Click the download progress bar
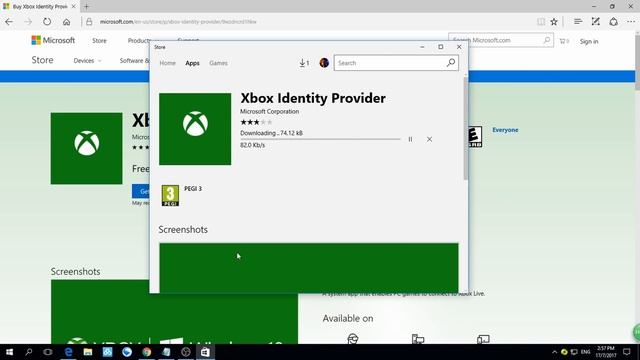The image size is (640, 360). (320, 139)
